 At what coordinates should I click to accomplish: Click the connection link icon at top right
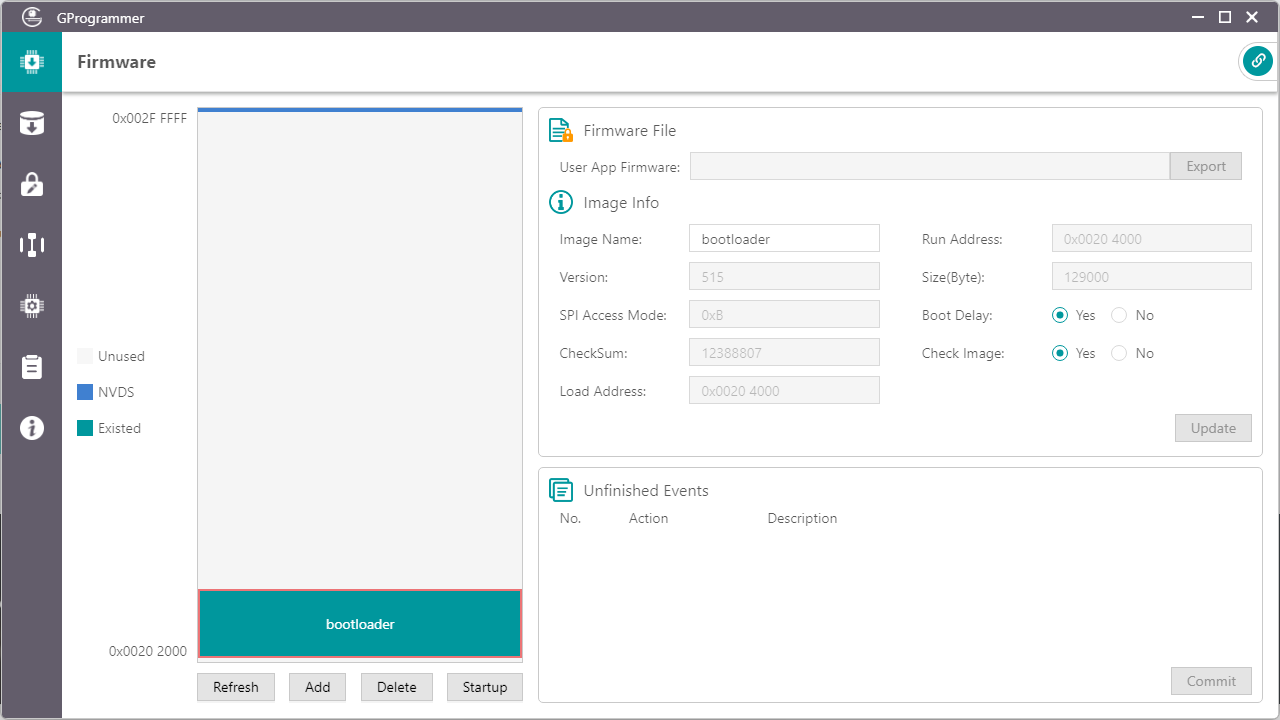point(1257,62)
